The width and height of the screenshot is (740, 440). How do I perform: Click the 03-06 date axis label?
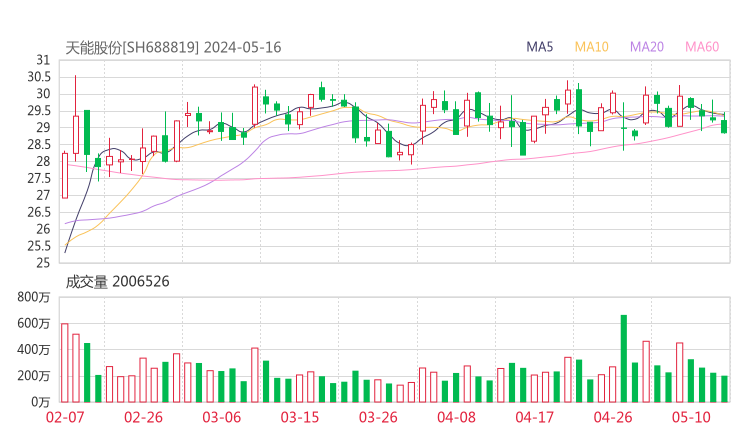tap(221, 417)
